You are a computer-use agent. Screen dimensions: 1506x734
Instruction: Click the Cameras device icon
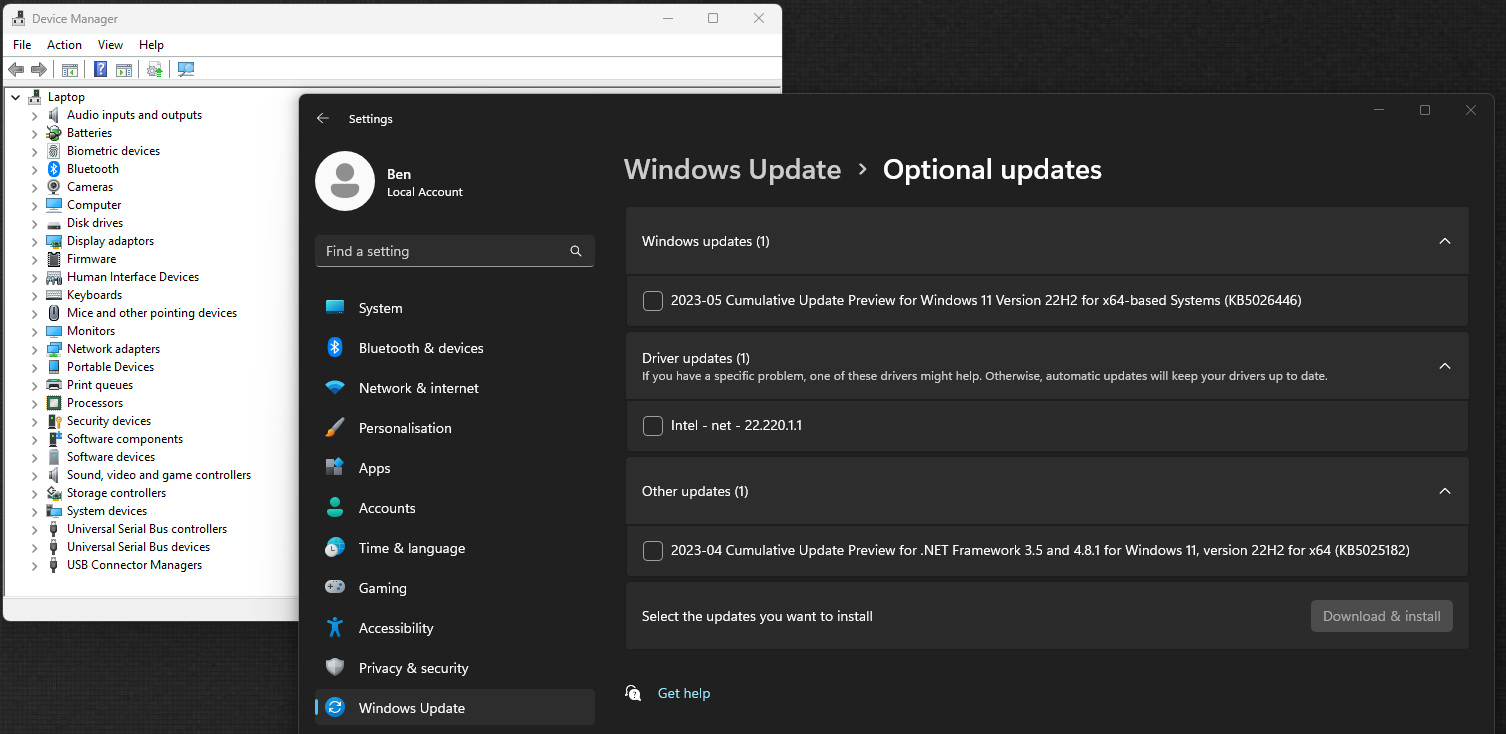point(54,187)
